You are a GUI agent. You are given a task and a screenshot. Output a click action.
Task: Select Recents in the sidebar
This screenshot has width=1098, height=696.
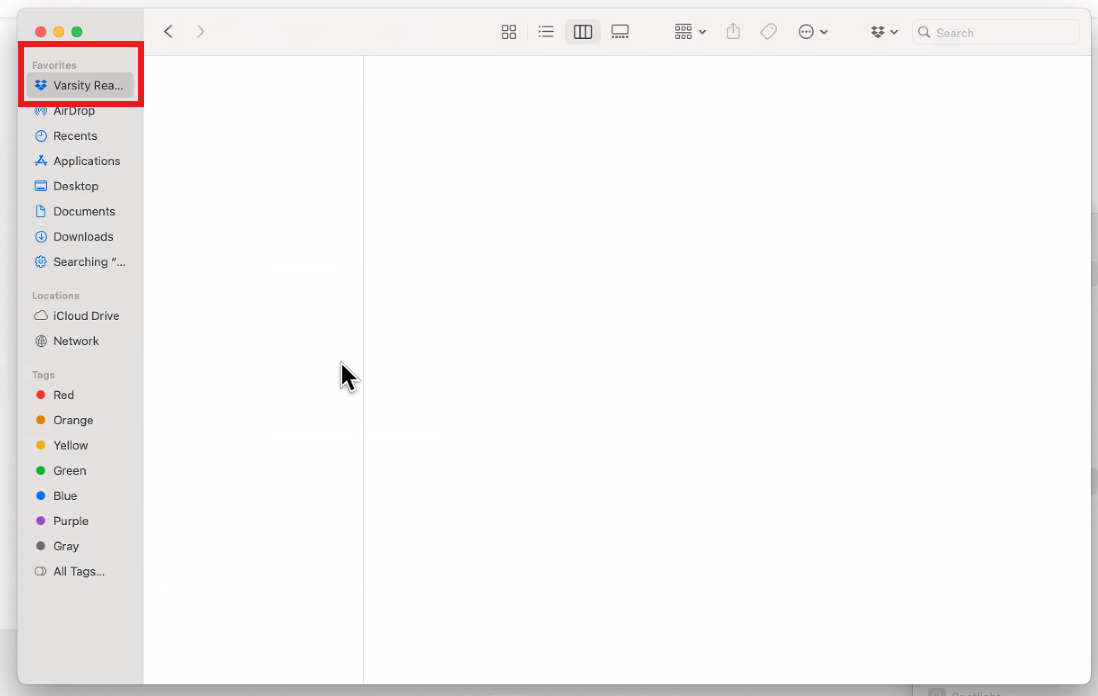coord(75,136)
